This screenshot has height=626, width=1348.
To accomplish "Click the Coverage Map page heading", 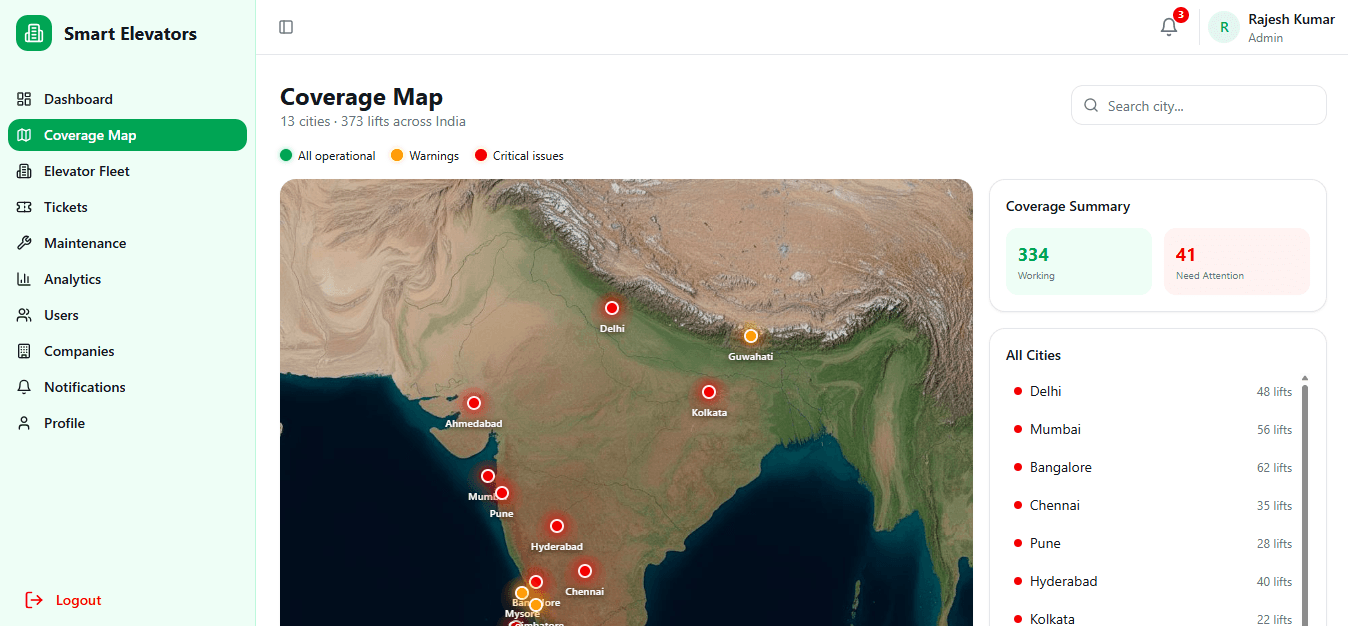I will pyautogui.click(x=361, y=97).
